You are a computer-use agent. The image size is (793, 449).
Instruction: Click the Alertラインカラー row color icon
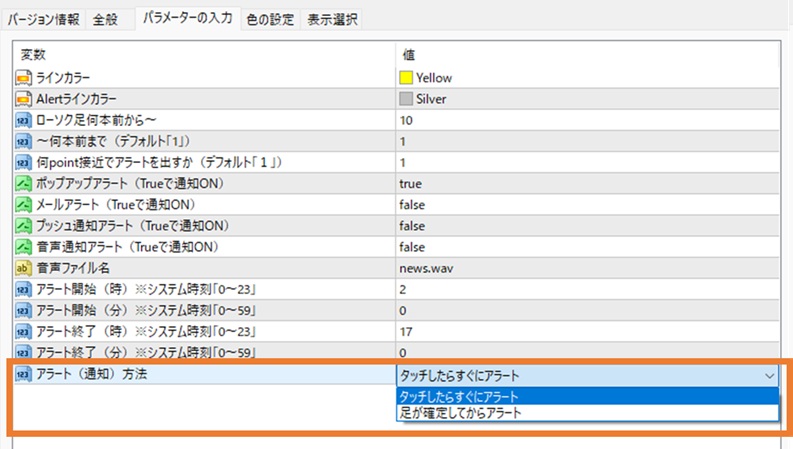[23, 99]
